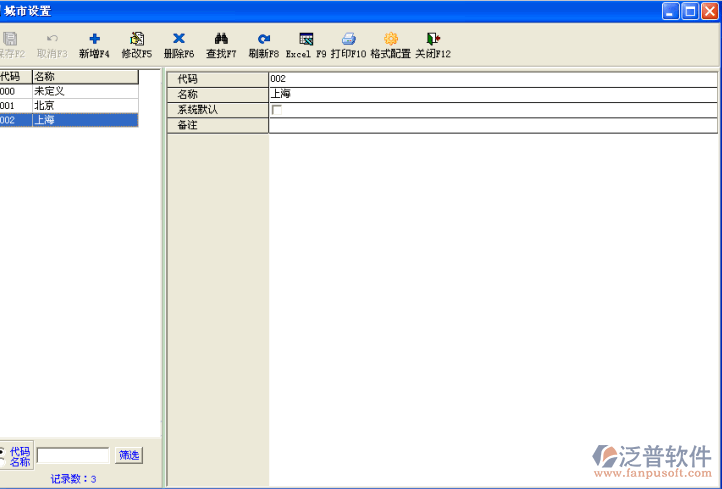Click the 删除F6 delete icon

tap(178, 40)
